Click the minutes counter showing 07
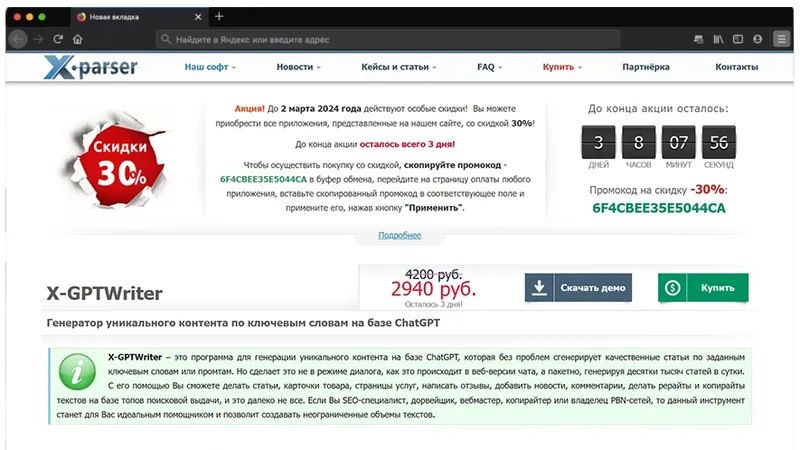 [x=679, y=142]
